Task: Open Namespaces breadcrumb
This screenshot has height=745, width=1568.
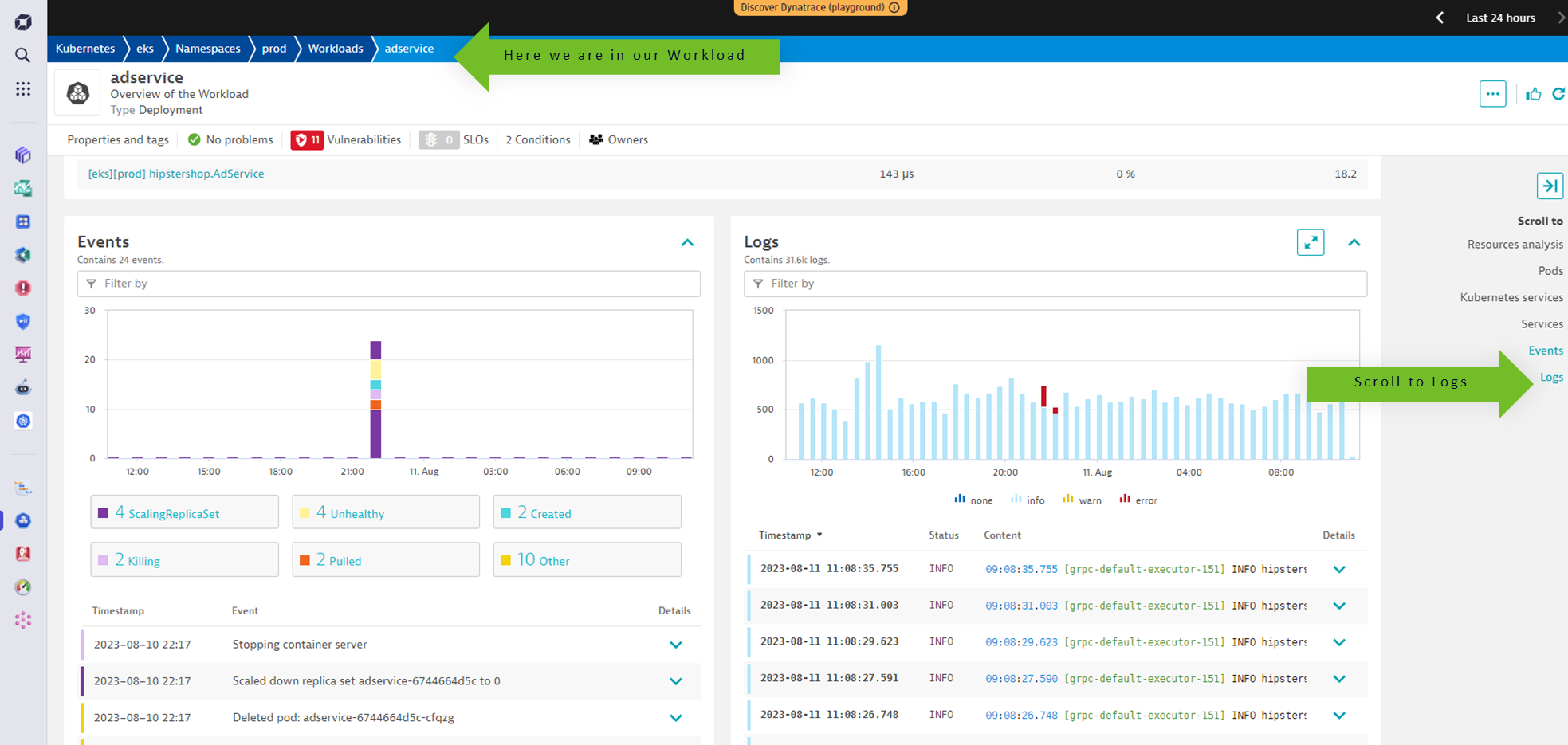Action: 208,49
